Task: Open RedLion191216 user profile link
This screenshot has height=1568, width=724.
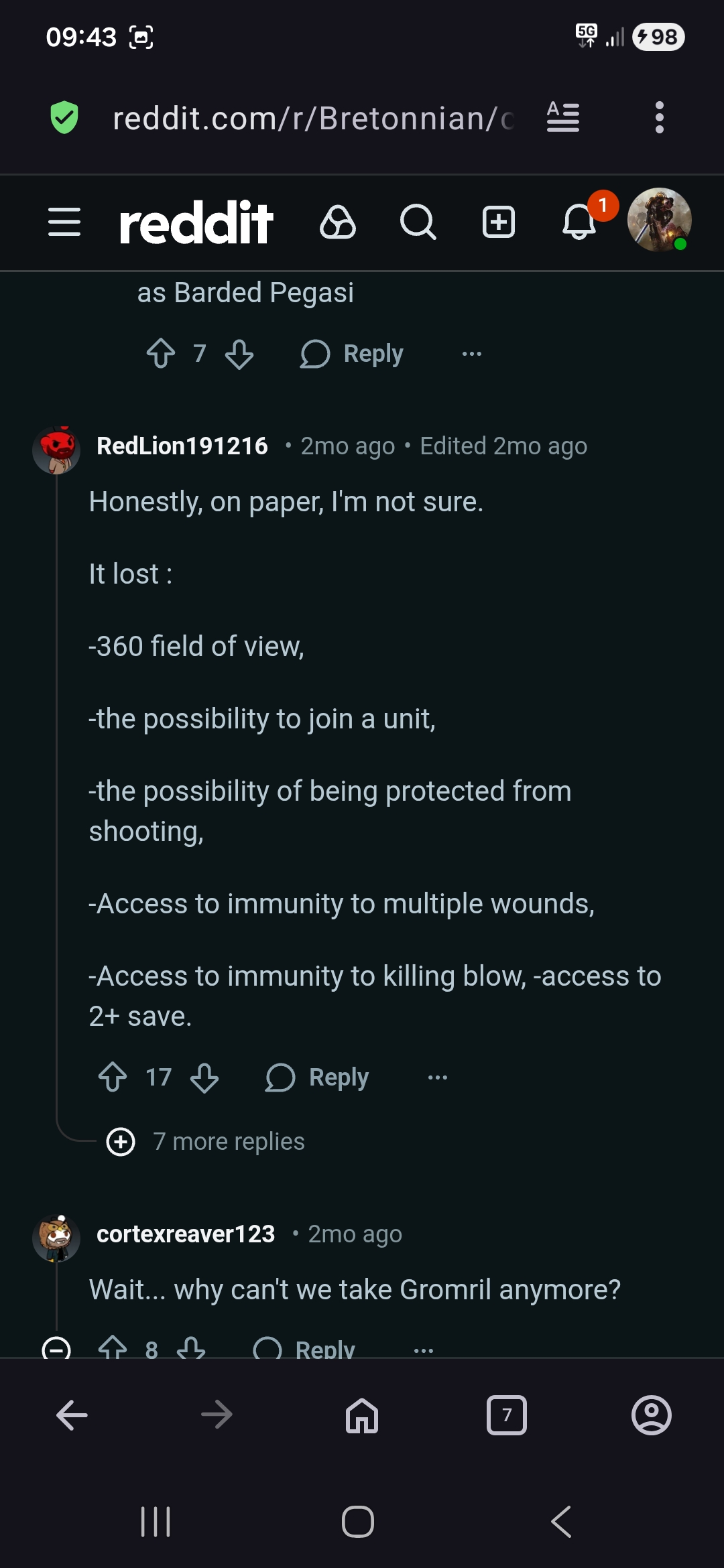Action: click(x=182, y=446)
